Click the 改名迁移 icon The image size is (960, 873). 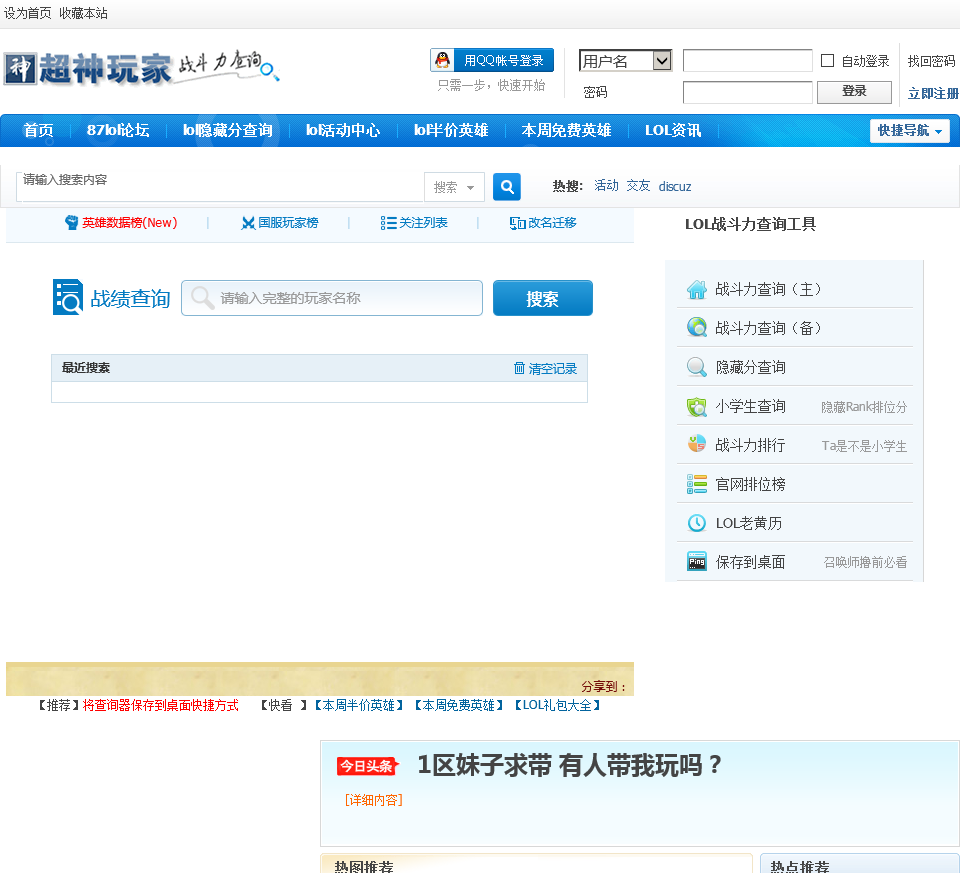pyautogui.click(x=517, y=223)
